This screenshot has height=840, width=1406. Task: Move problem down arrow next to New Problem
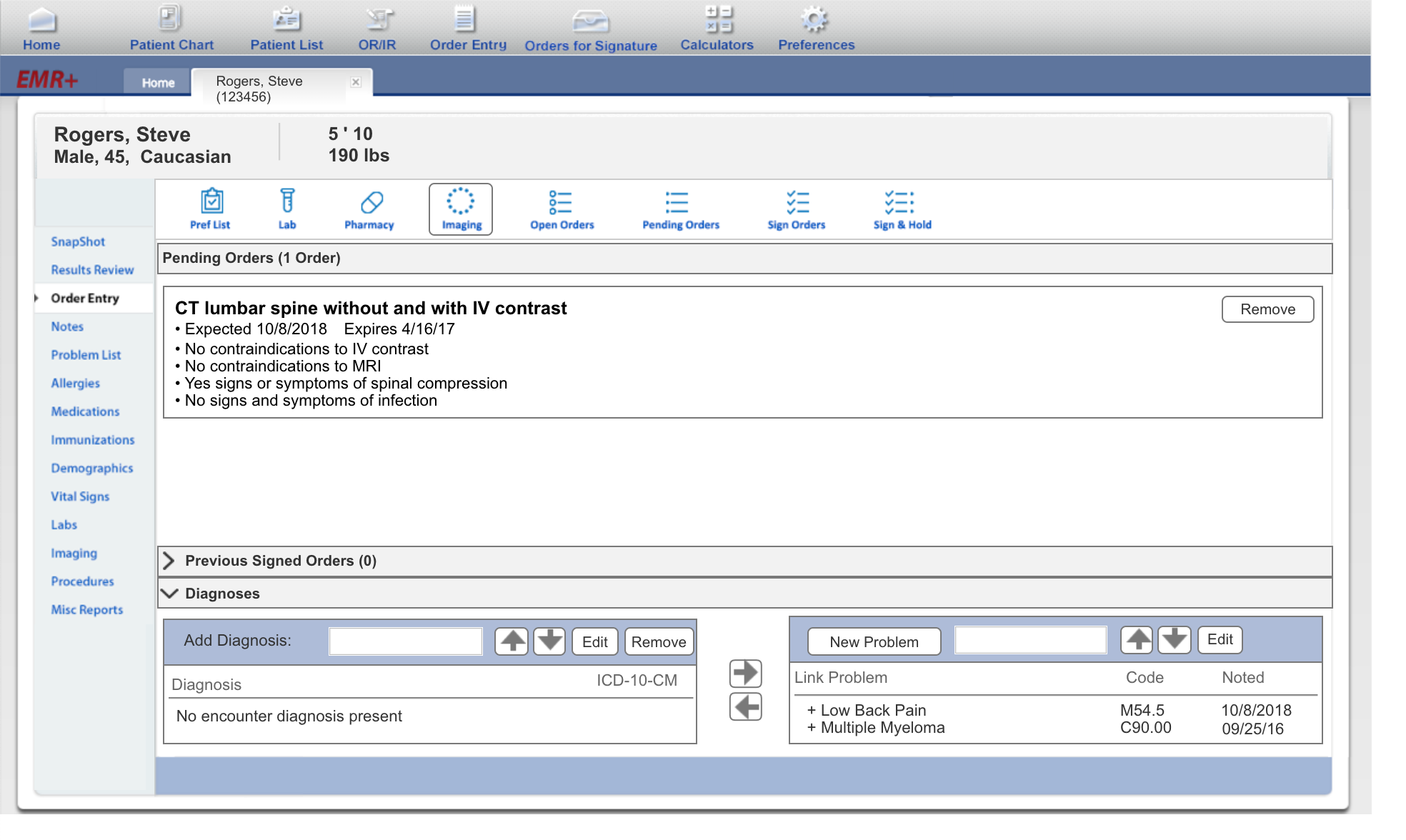1174,639
